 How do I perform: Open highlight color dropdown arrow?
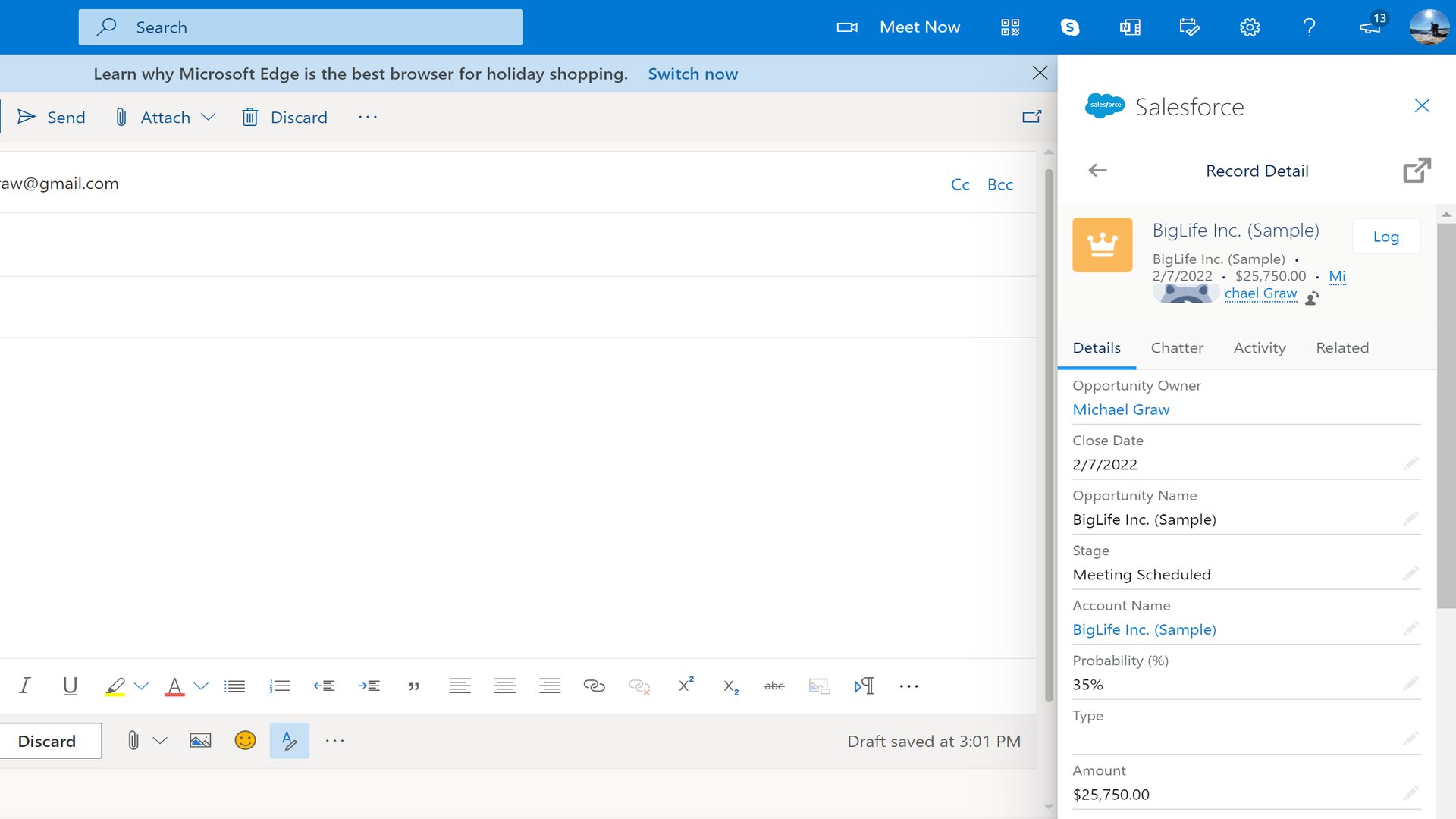pos(141,686)
